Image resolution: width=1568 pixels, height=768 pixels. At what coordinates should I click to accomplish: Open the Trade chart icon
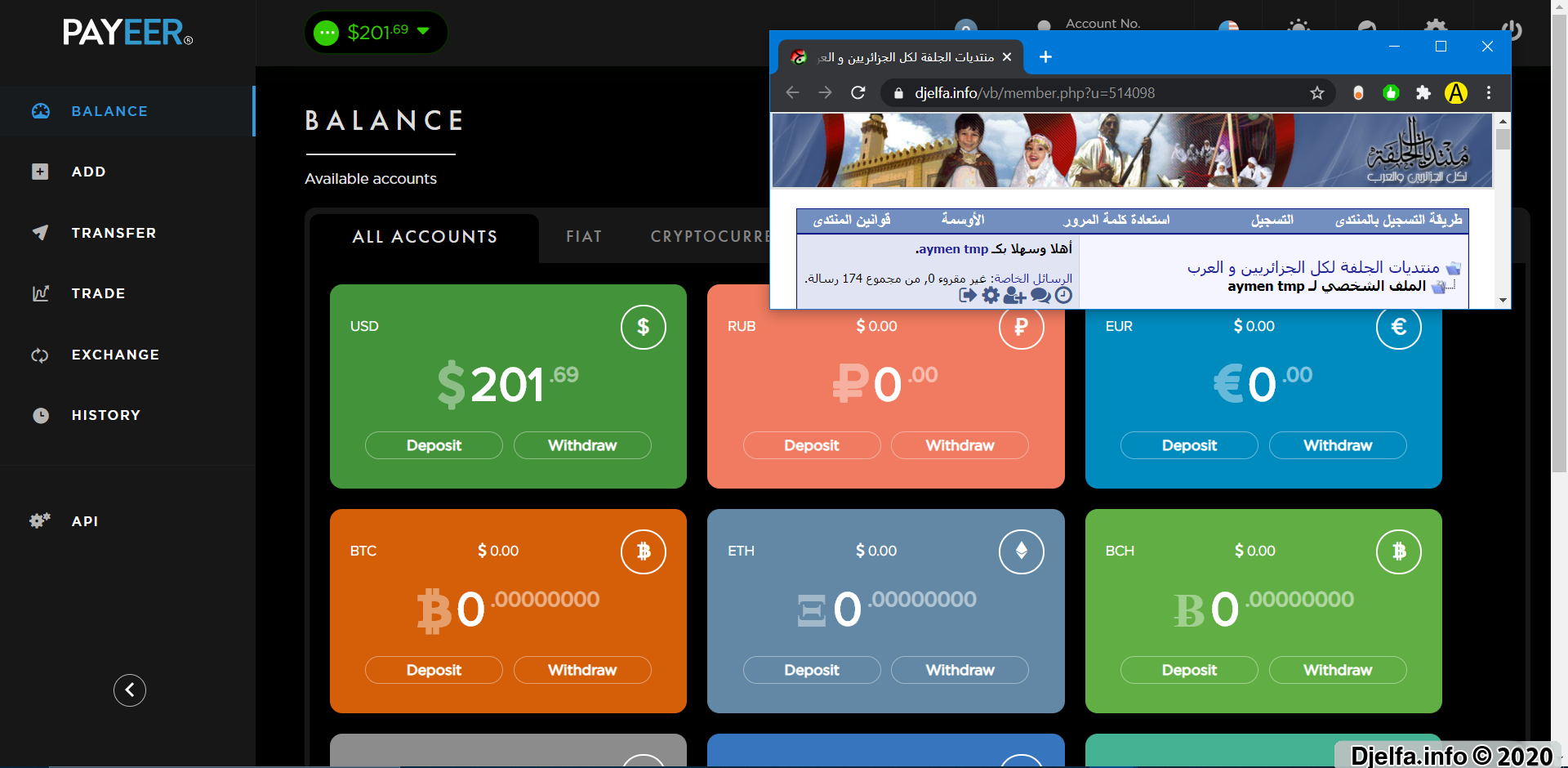[x=40, y=293]
